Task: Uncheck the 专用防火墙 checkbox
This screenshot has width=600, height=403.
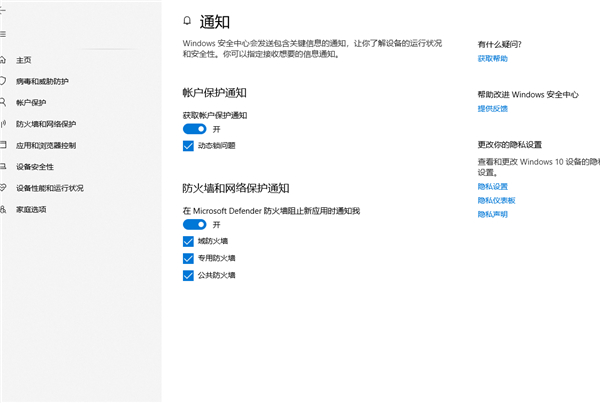Action: (188, 258)
